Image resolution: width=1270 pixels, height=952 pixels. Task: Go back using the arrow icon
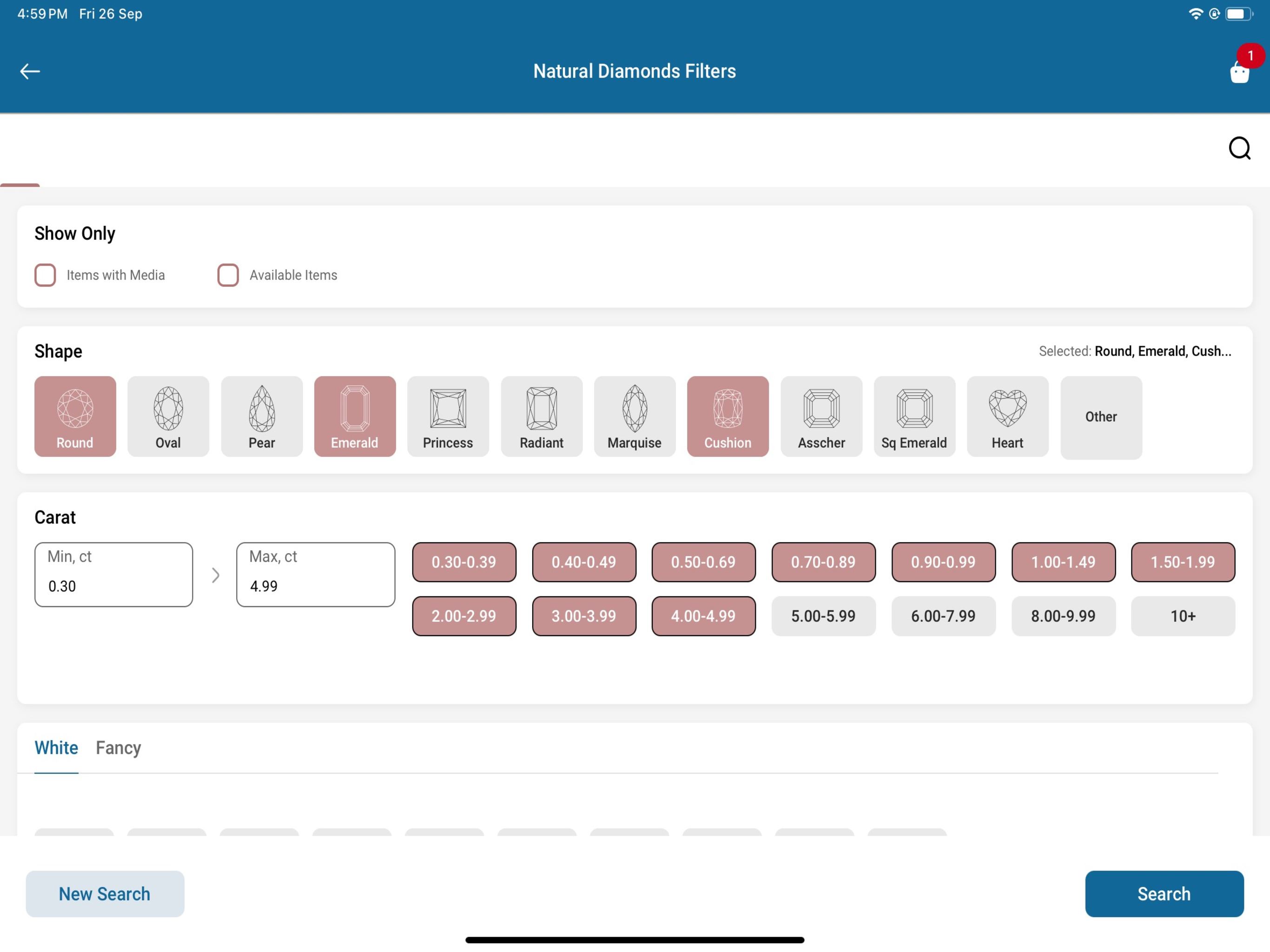point(30,71)
